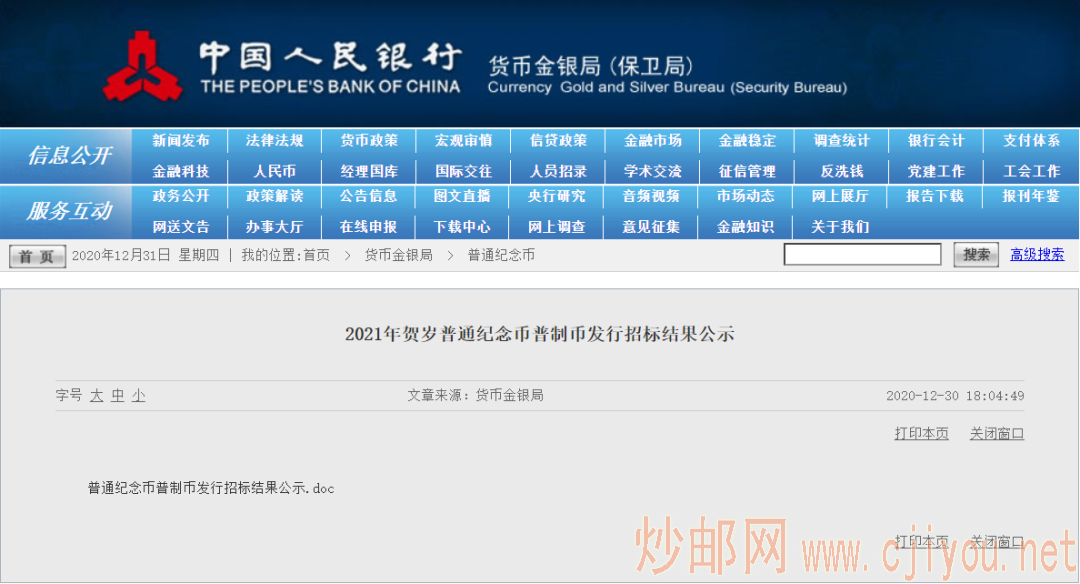Open 市场动态 menu item
Screen dimensions: 1080x584
click(x=745, y=196)
